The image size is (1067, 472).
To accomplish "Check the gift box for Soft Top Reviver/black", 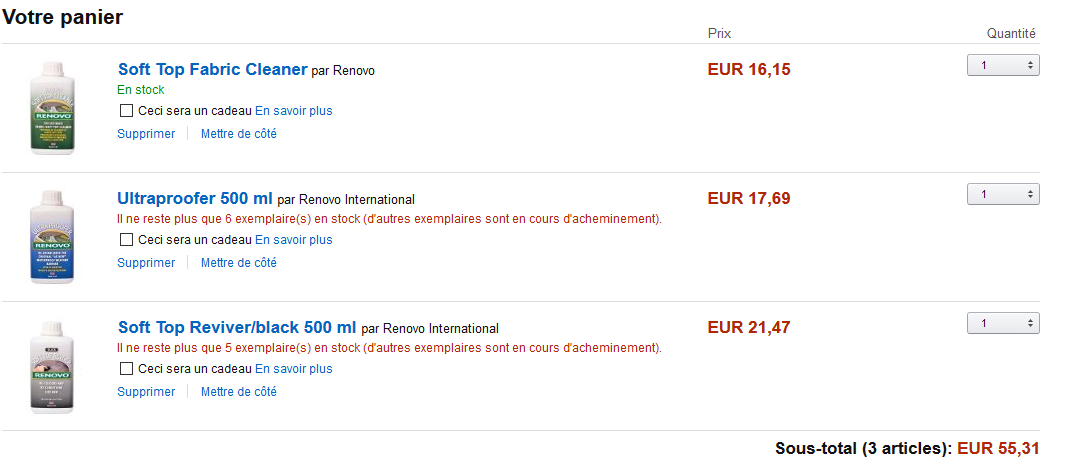I will point(126,369).
